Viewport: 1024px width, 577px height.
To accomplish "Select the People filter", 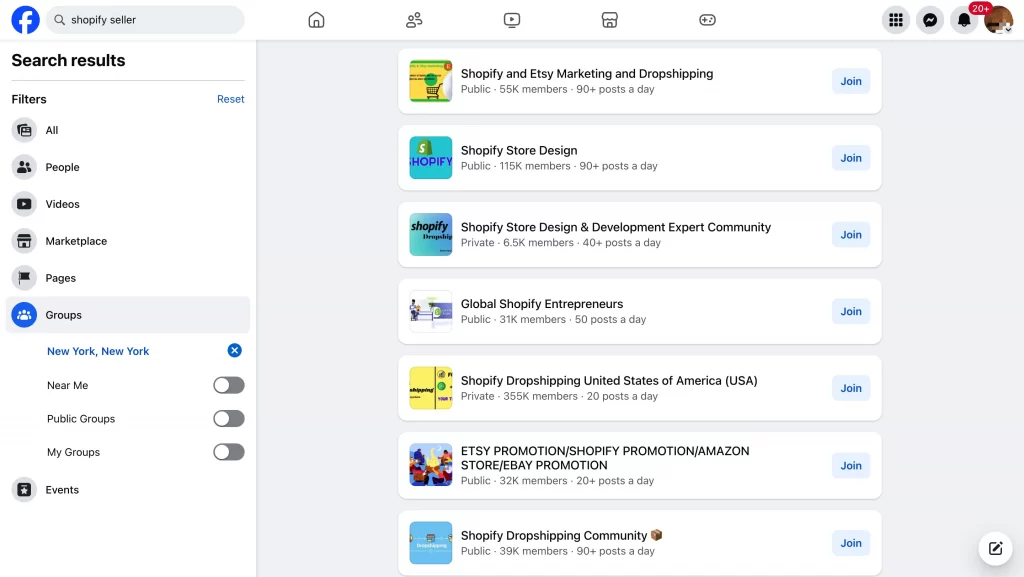I will [x=128, y=167].
